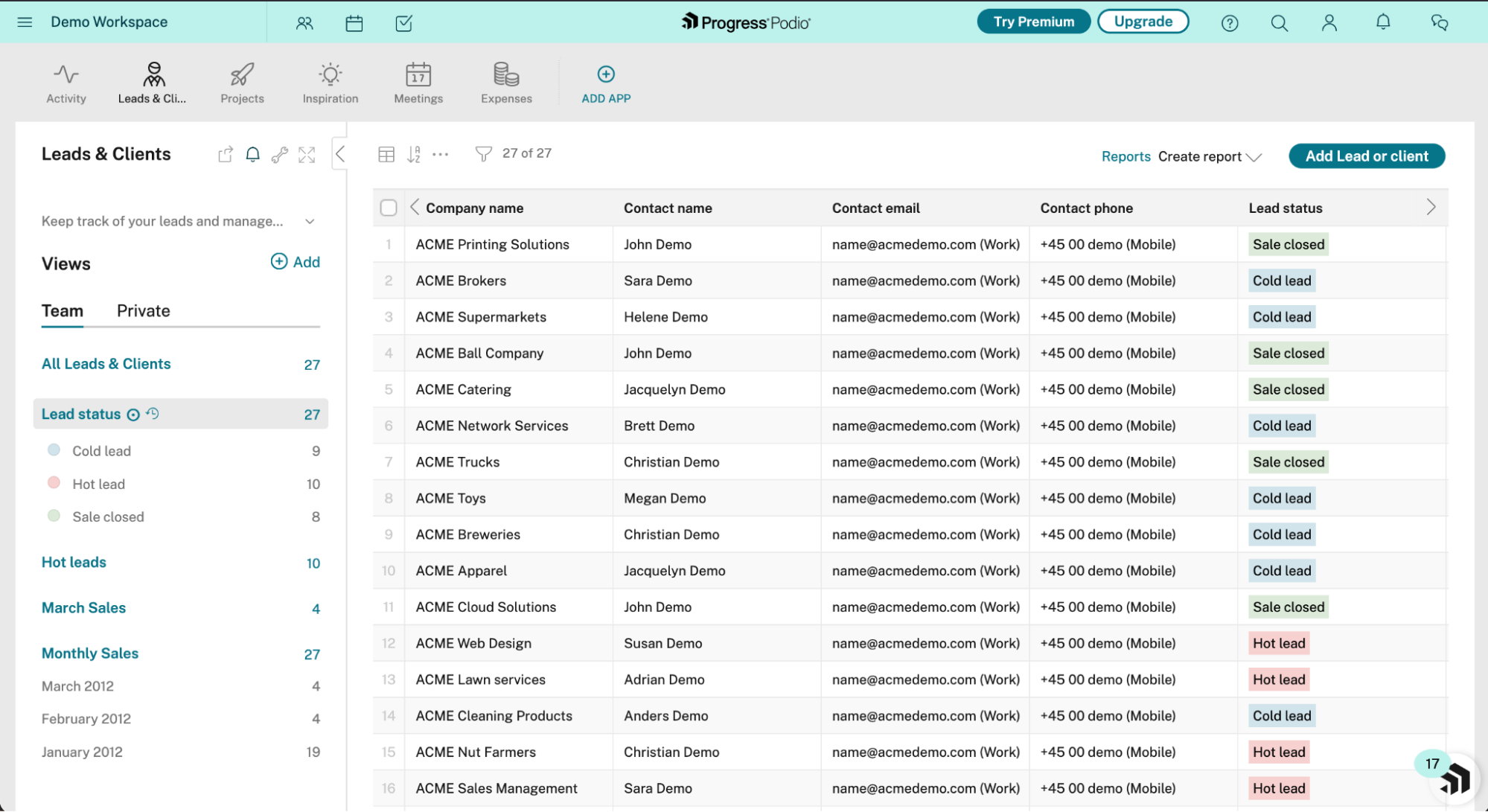Expand the app description chevron

(310, 221)
